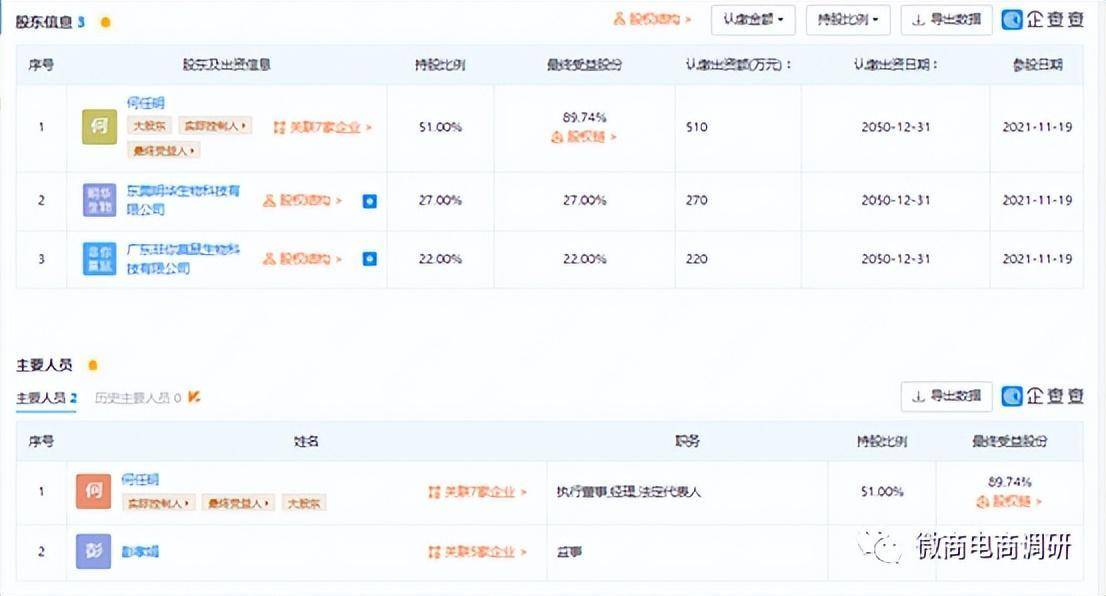Expand the 最终受益人 tag in shareholder row 1
This screenshot has height=596, width=1106.
[164, 150]
